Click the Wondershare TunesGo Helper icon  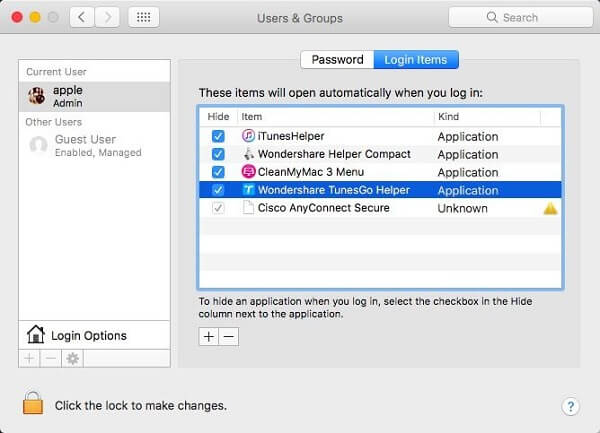click(249, 190)
